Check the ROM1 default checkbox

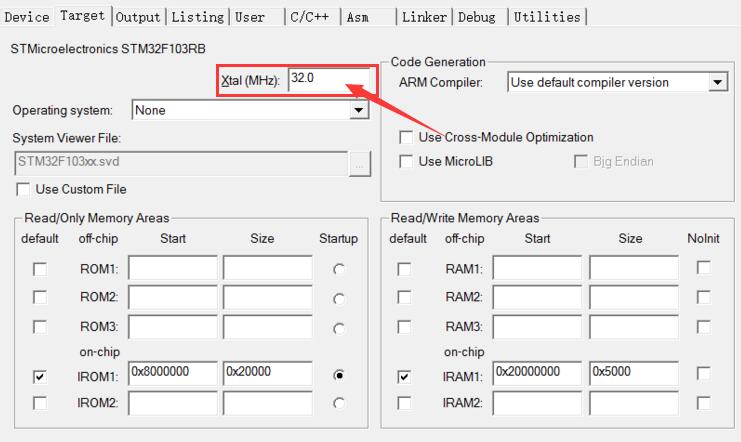pyautogui.click(x=40, y=269)
